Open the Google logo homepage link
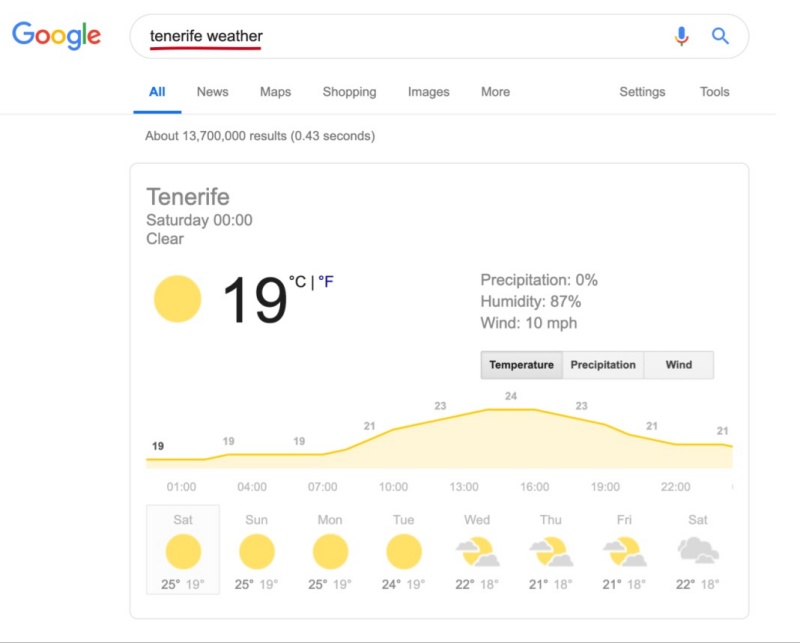The height and width of the screenshot is (643, 800). click(57, 35)
